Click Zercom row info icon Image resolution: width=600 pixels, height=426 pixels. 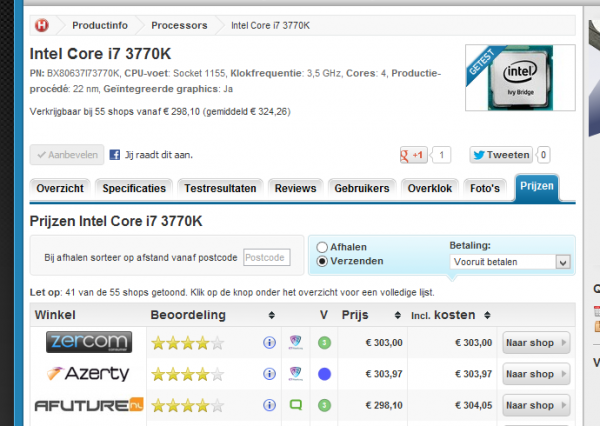click(x=269, y=343)
